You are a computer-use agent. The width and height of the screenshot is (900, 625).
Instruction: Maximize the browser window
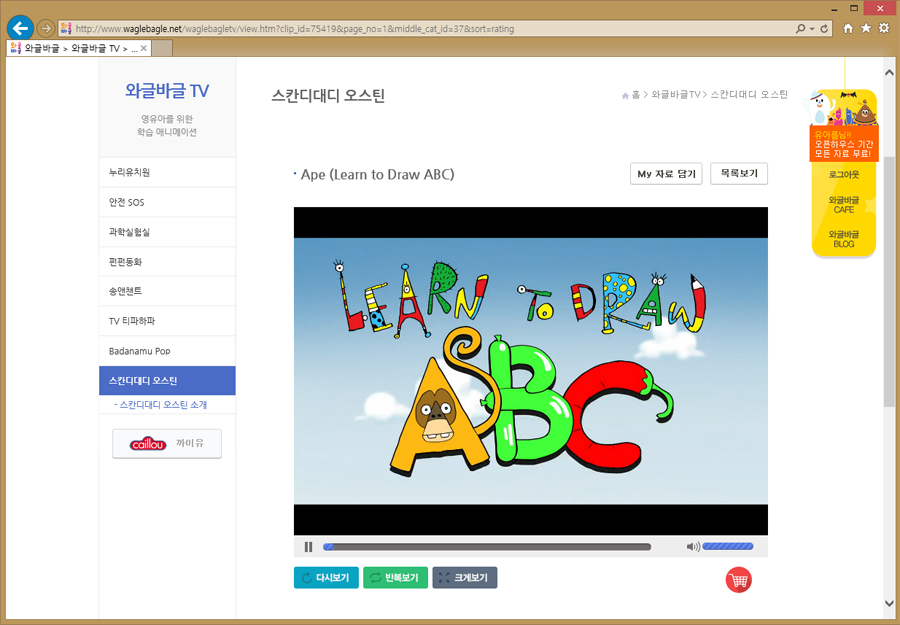[854, 8]
